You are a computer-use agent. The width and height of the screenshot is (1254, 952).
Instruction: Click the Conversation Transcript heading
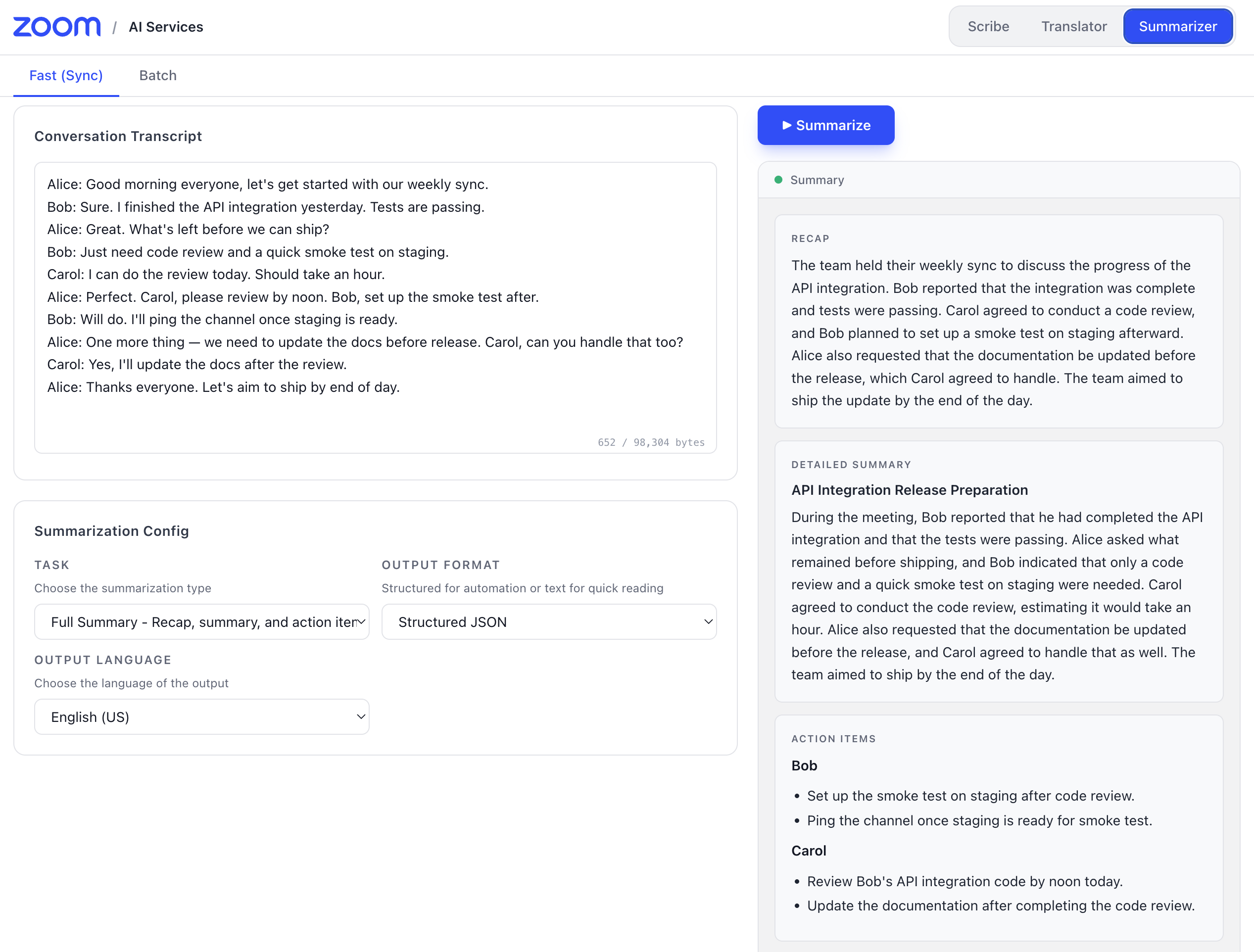[x=118, y=136]
